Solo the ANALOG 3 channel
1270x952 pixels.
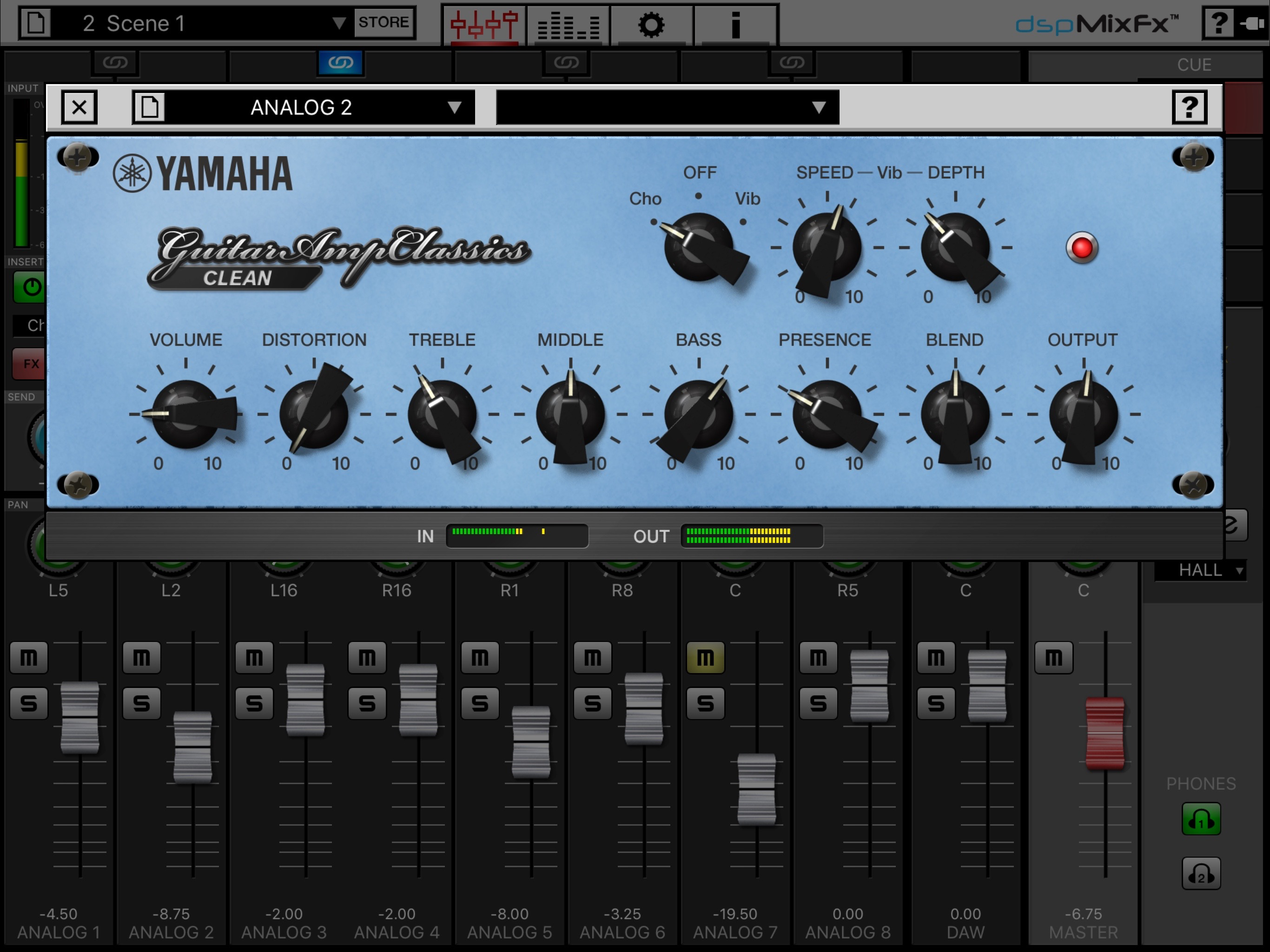click(x=254, y=703)
